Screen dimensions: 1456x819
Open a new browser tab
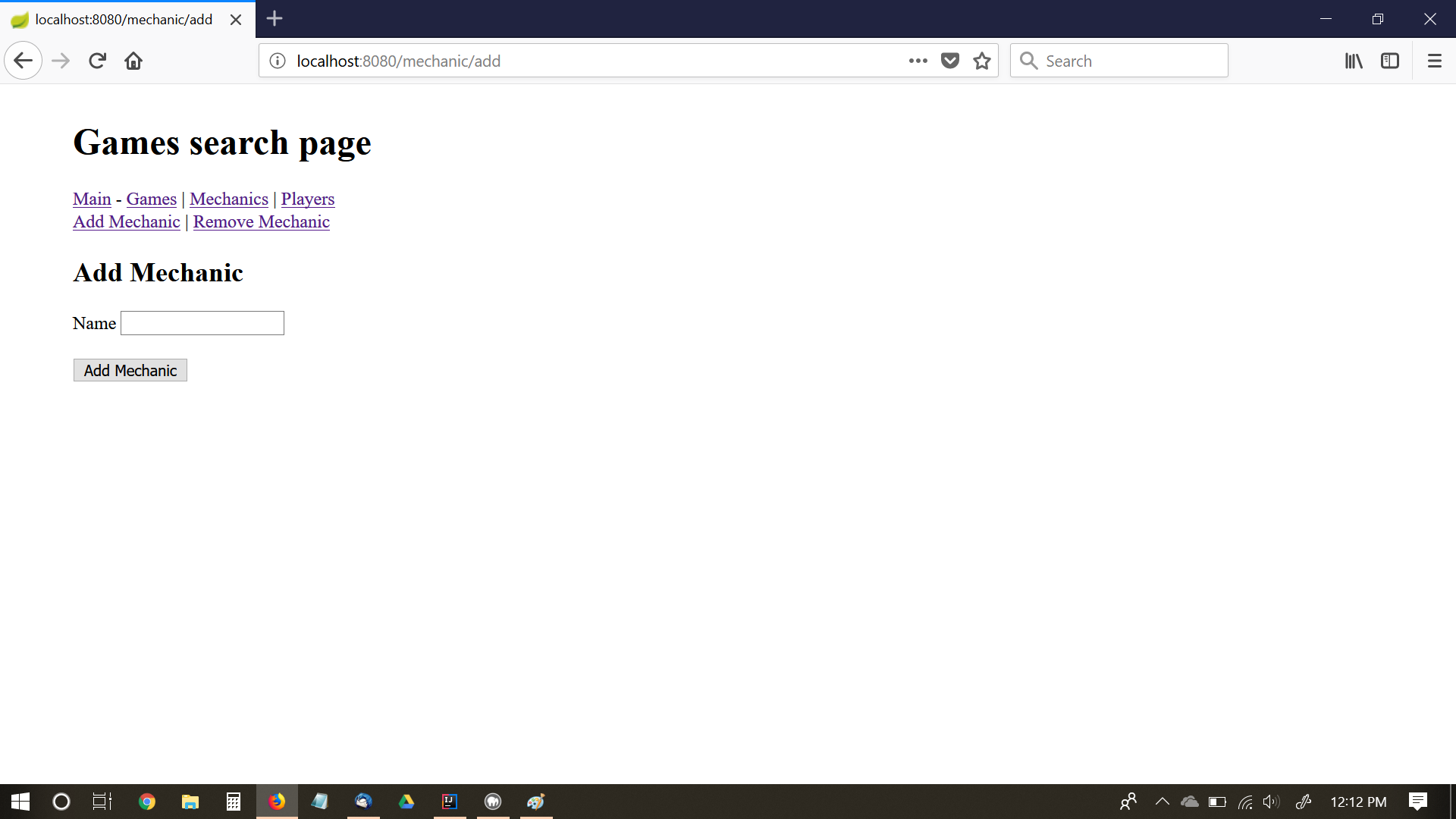pos(275,19)
